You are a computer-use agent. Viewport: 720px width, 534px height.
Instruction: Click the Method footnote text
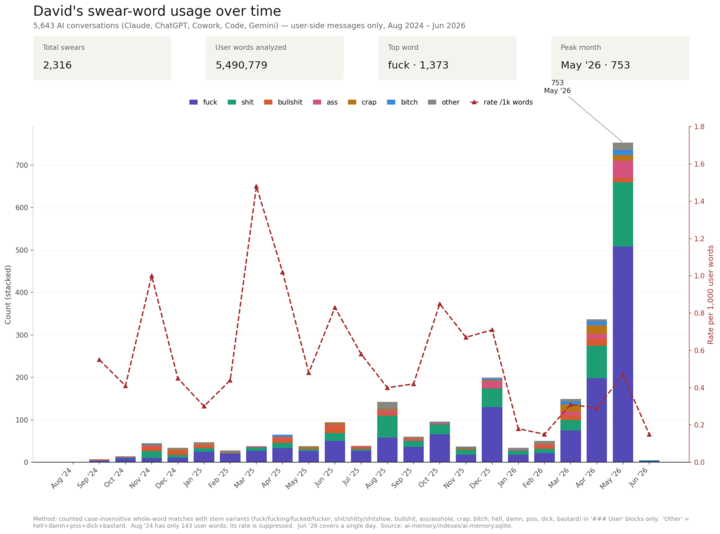click(361, 522)
